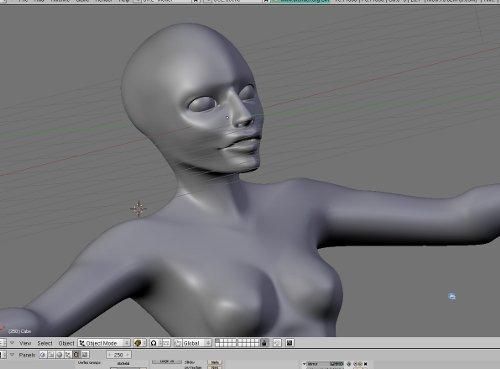This screenshot has height=369, width=500.
Task: Open the Object menu in 3D header
Action: (x=66, y=343)
